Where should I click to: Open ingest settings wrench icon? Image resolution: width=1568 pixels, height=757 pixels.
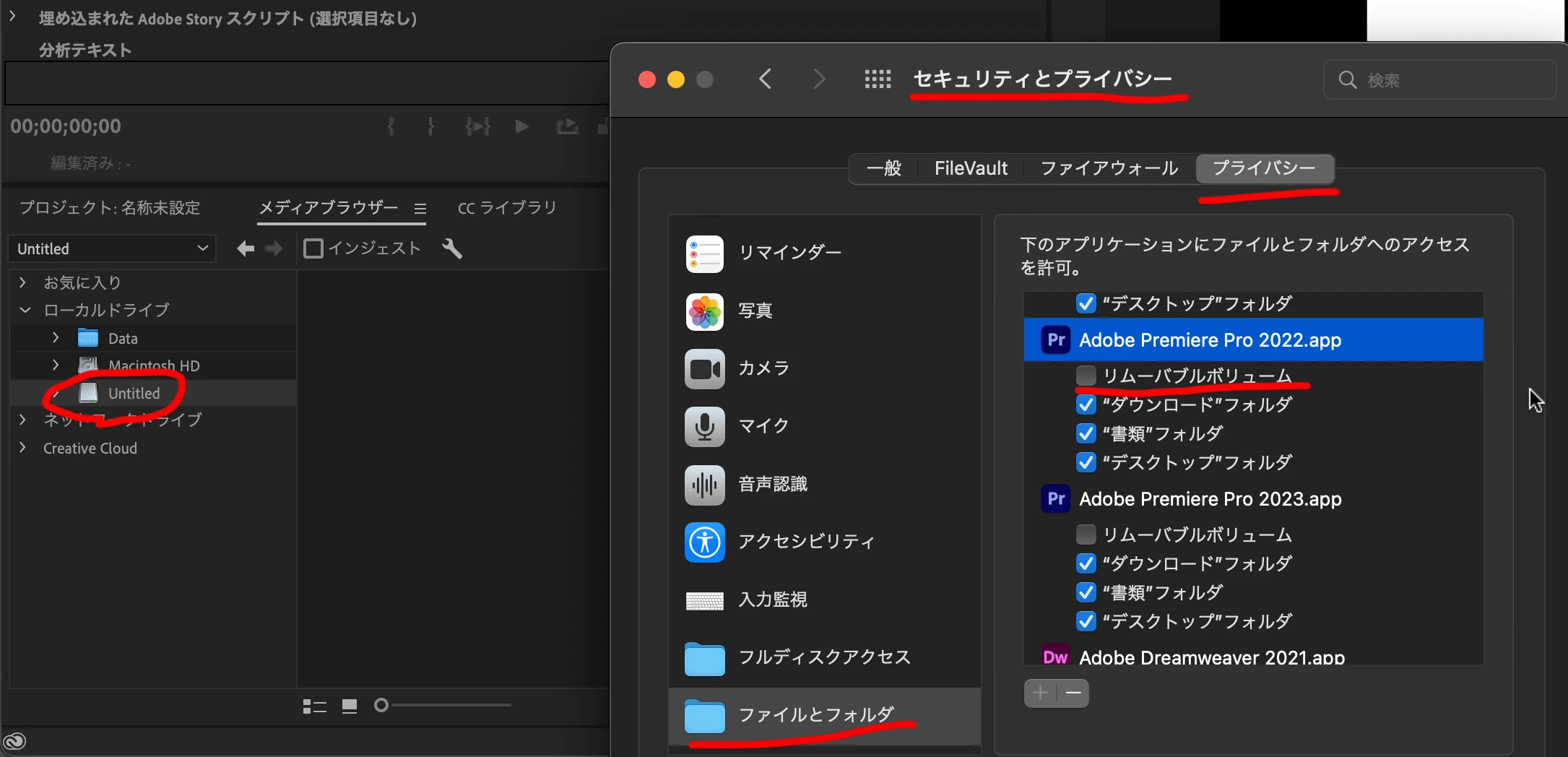pyautogui.click(x=452, y=248)
